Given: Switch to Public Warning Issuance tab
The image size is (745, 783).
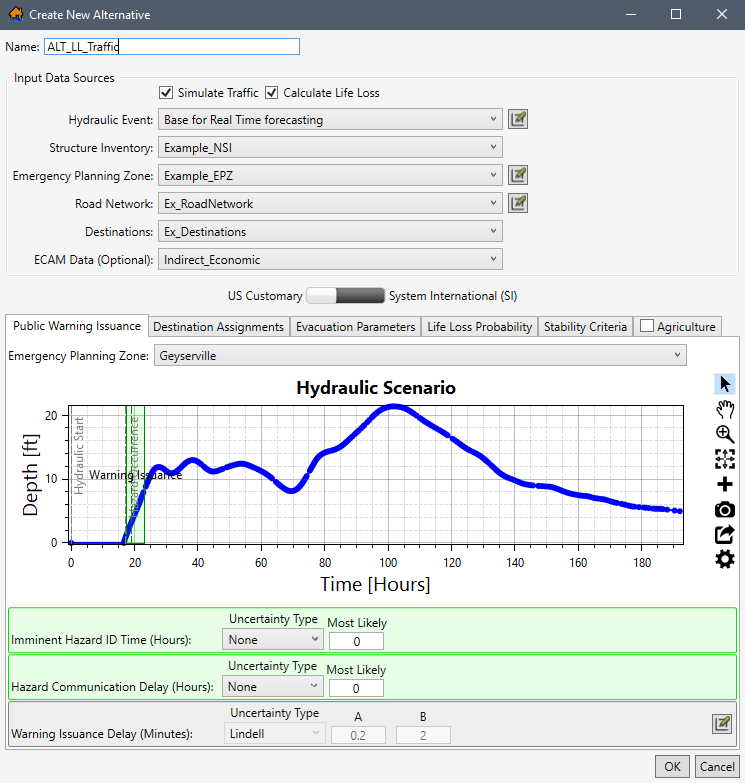Looking at the screenshot, I should coord(77,326).
